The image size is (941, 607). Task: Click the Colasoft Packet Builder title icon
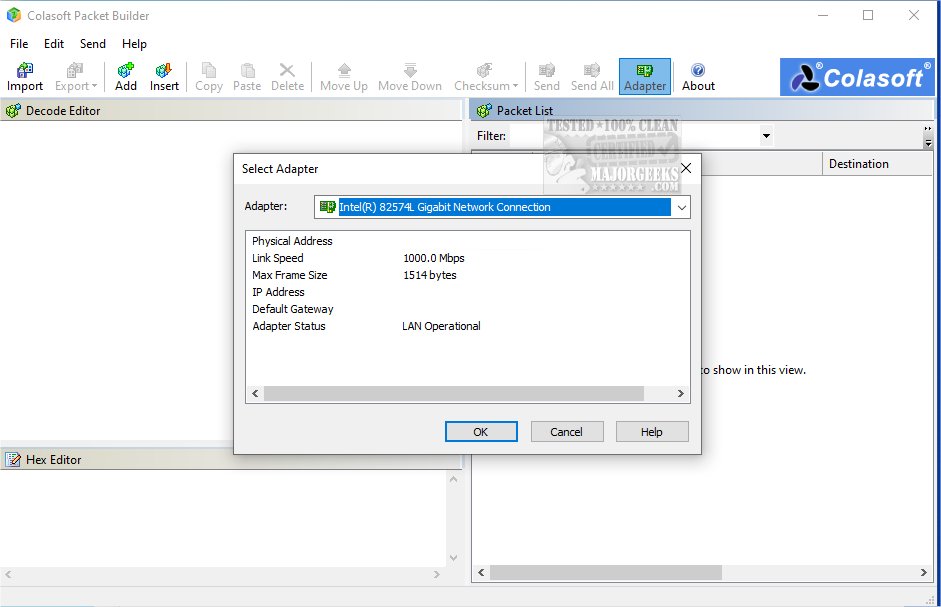coord(13,15)
